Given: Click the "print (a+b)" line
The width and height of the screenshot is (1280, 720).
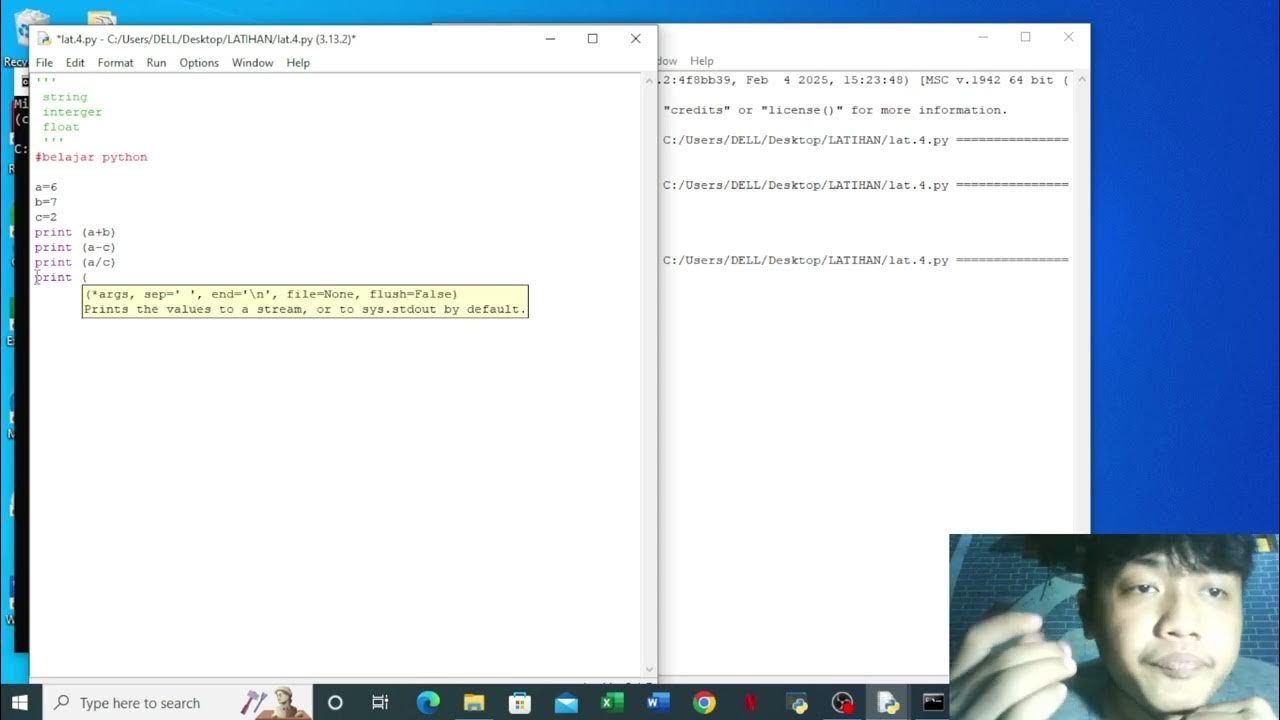Looking at the screenshot, I should 75,232.
